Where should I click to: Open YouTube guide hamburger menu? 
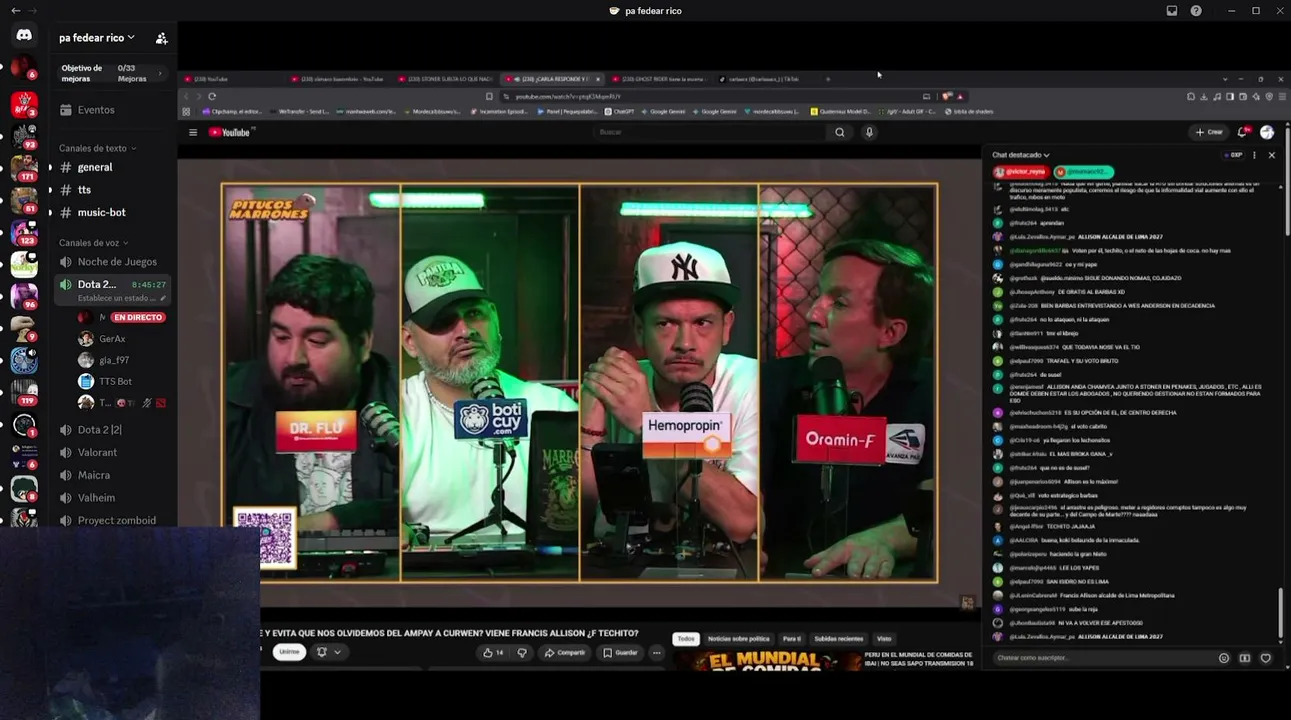[193, 132]
